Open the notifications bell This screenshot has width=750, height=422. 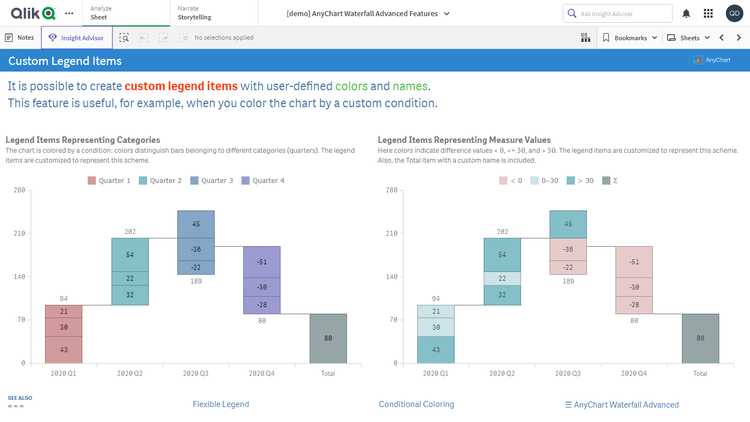(686, 13)
